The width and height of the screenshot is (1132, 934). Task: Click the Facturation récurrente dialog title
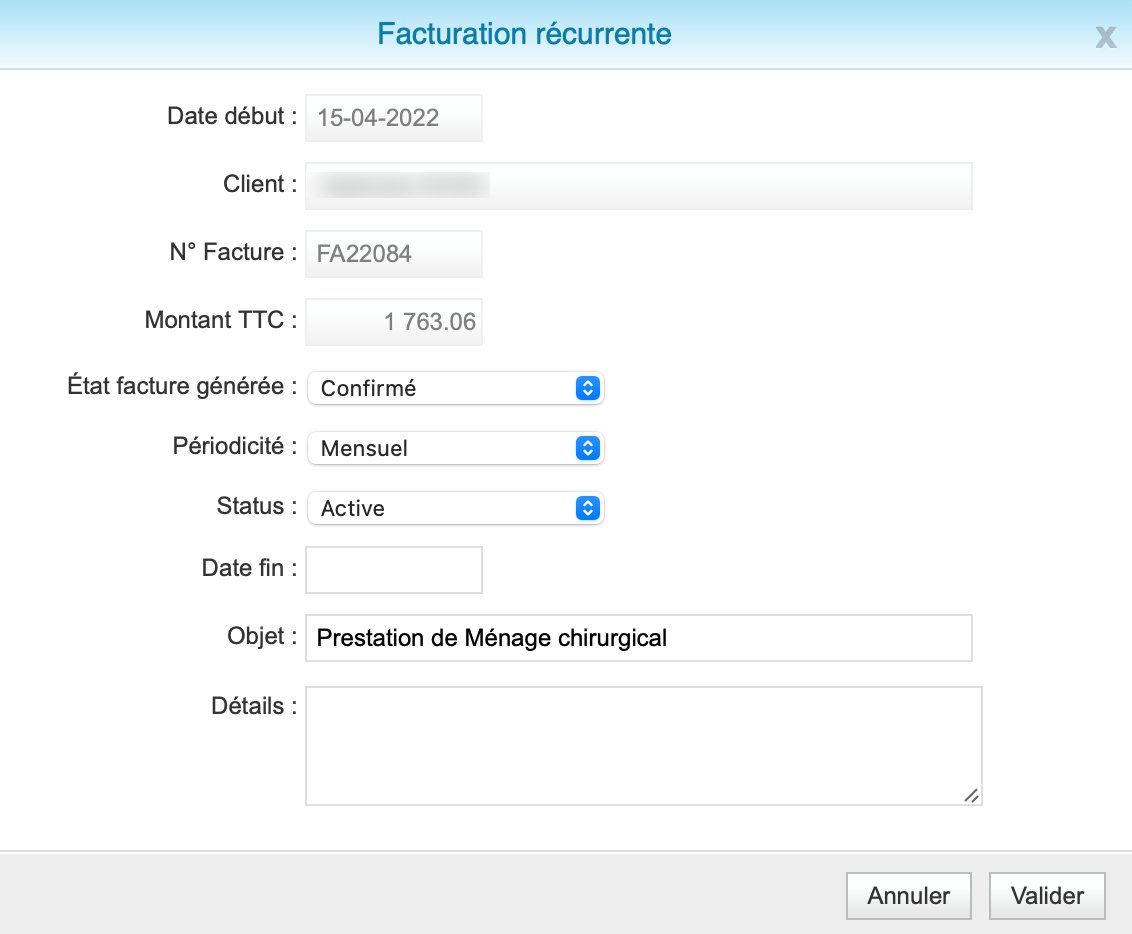click(525, 34)
